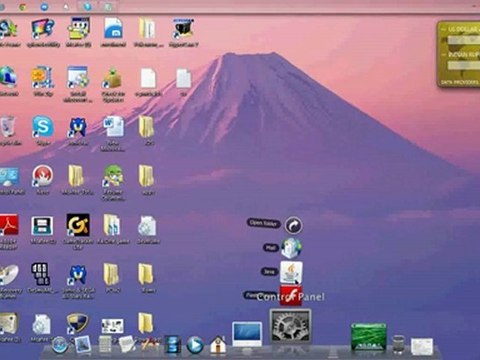
Task: Click the Chrome icon in the top bar
Action: pos(22,6)
